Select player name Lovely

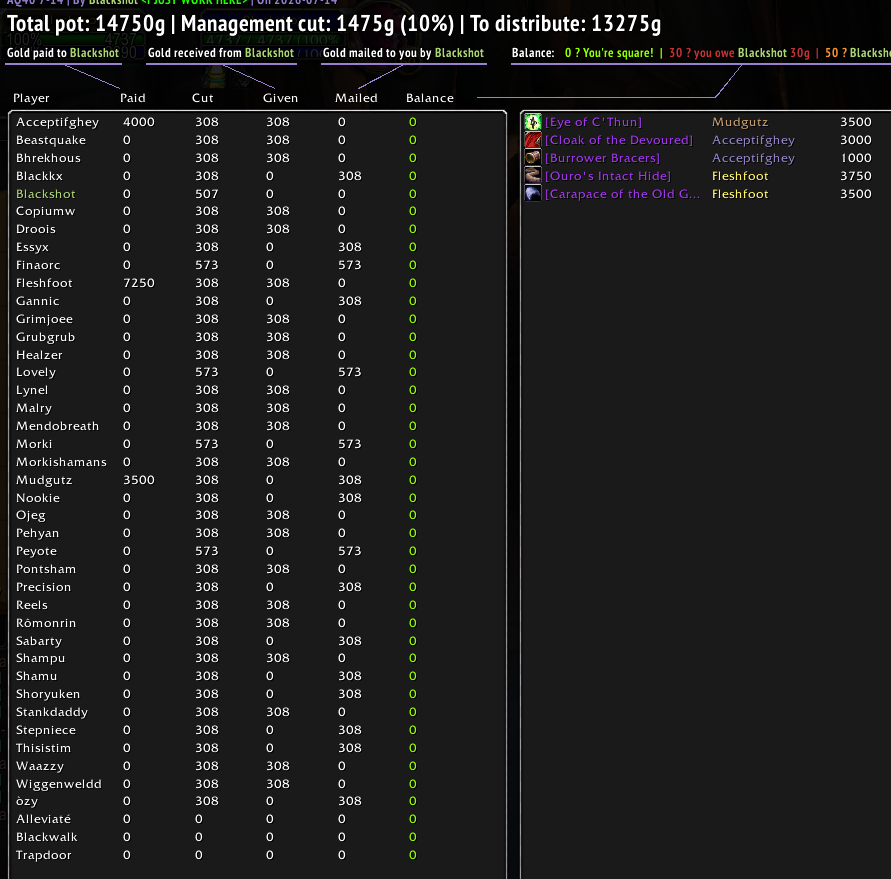click(x=36, y=372)
